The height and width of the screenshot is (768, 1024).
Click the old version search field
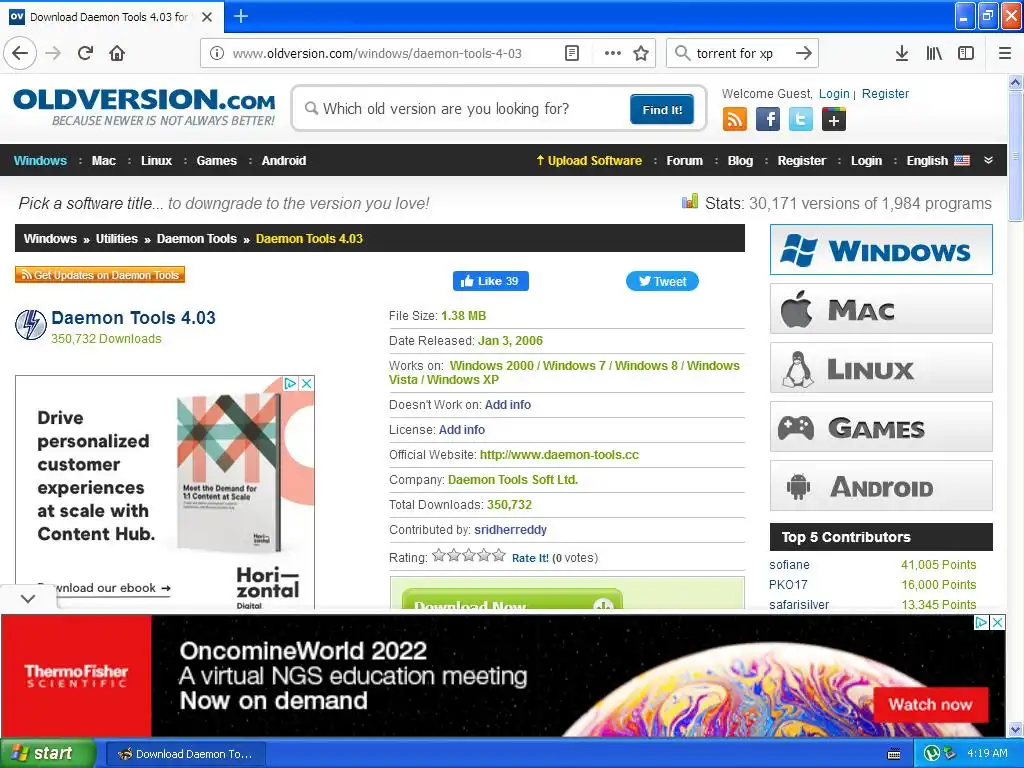pos(467,108)
